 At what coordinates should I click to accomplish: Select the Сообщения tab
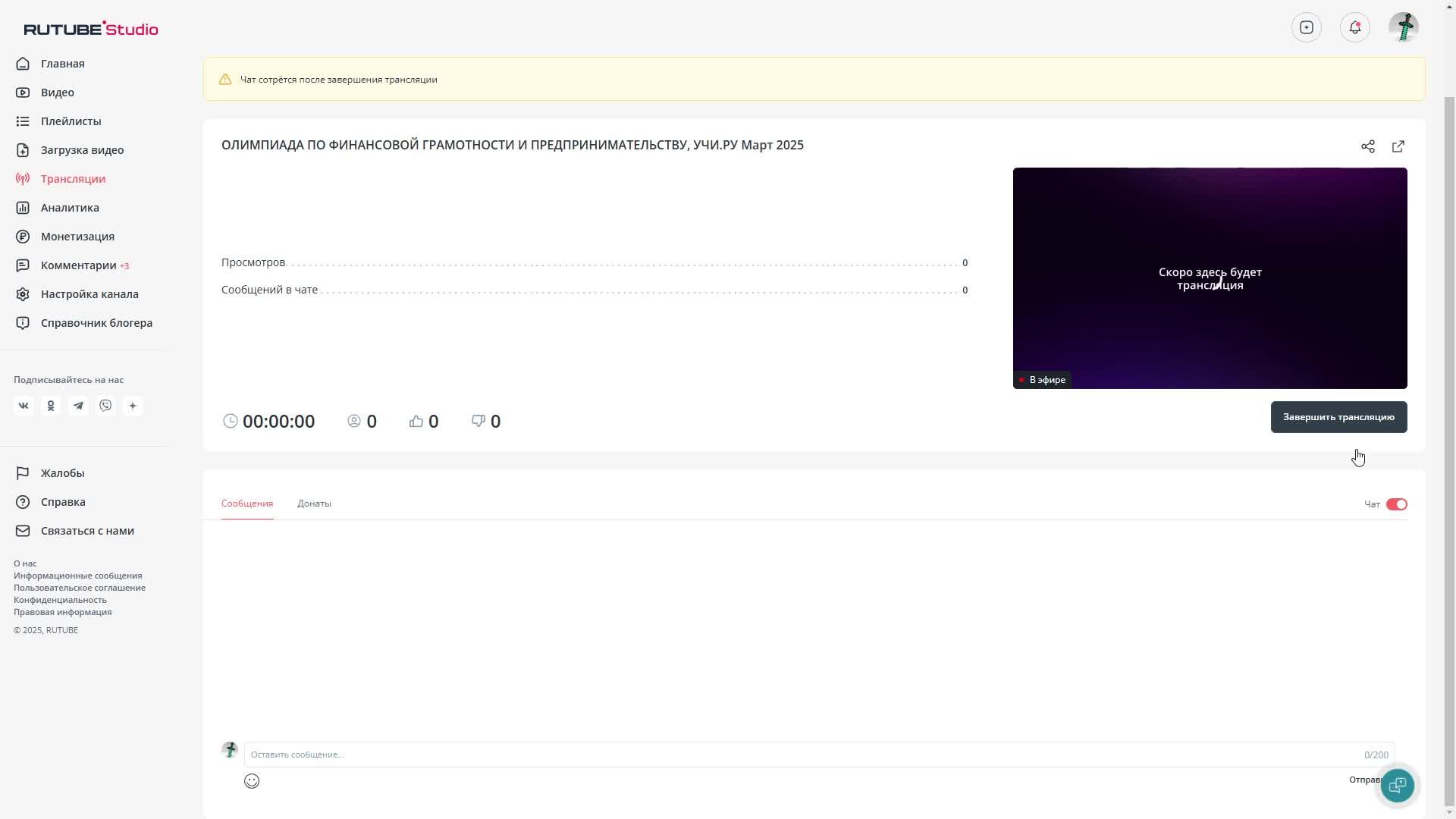(x=247, y=503)
